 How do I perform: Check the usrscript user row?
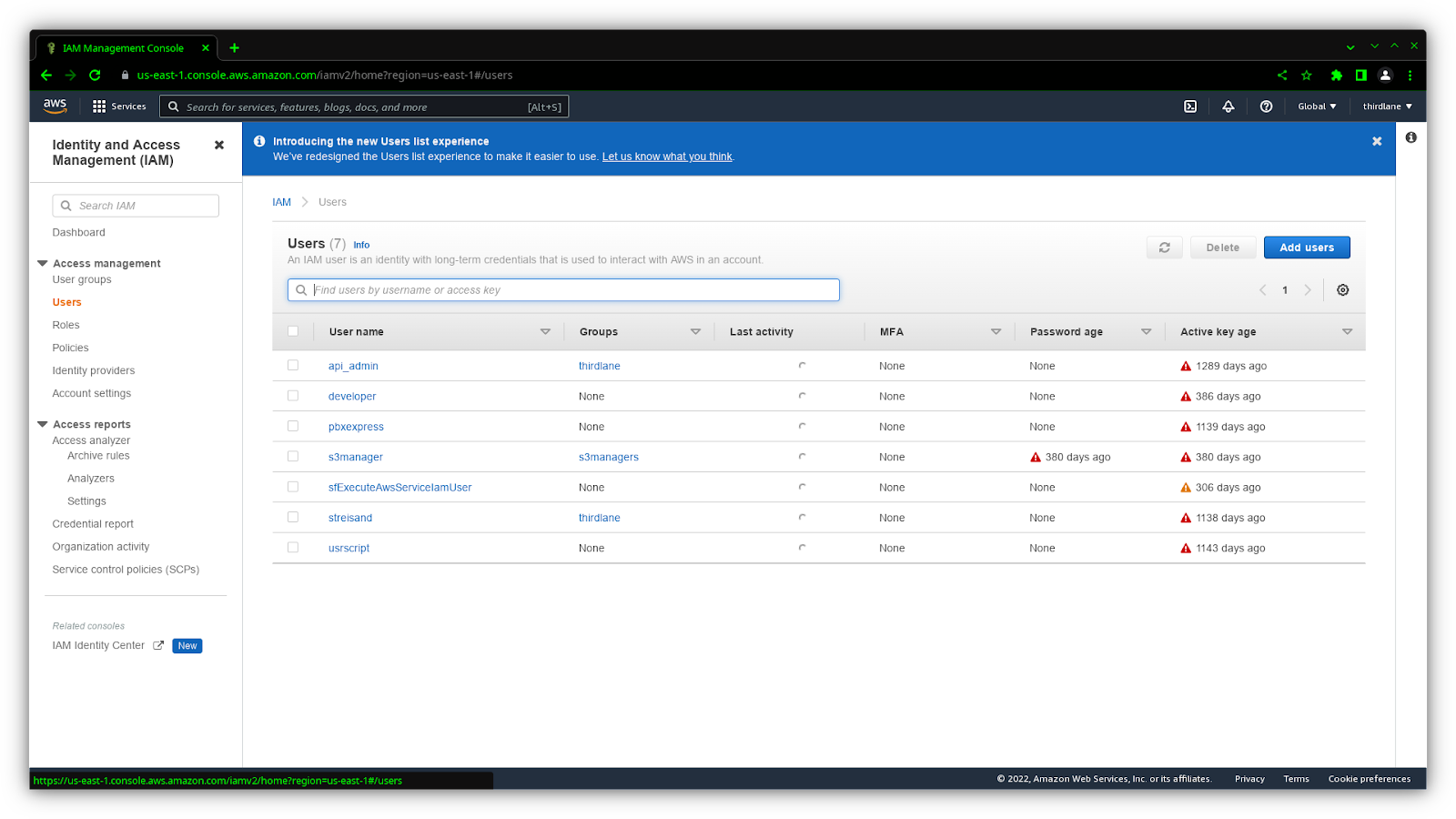pyautogui.click(x=293, y=547)
